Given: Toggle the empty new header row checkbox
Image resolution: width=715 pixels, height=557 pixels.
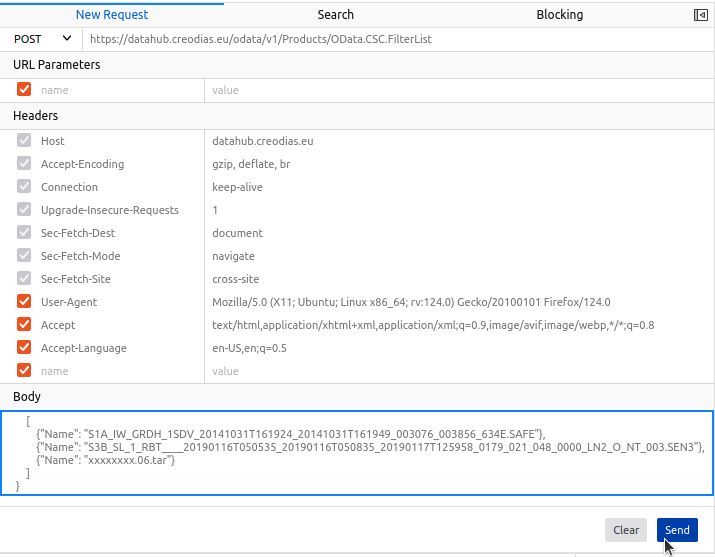Looking at the screenshot, I should coord(24,370).
